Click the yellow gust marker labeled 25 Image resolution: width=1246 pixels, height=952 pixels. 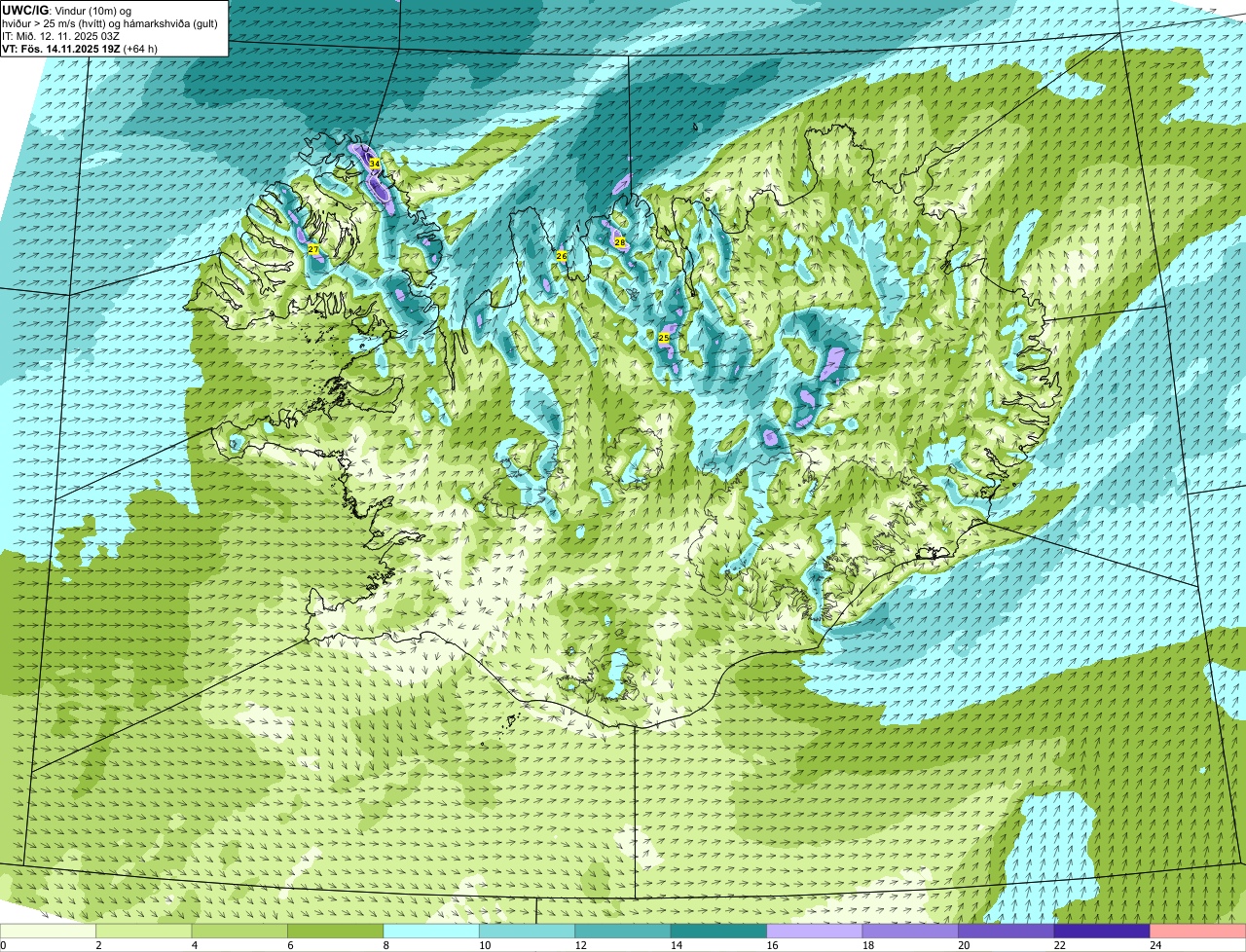[664, 338]
